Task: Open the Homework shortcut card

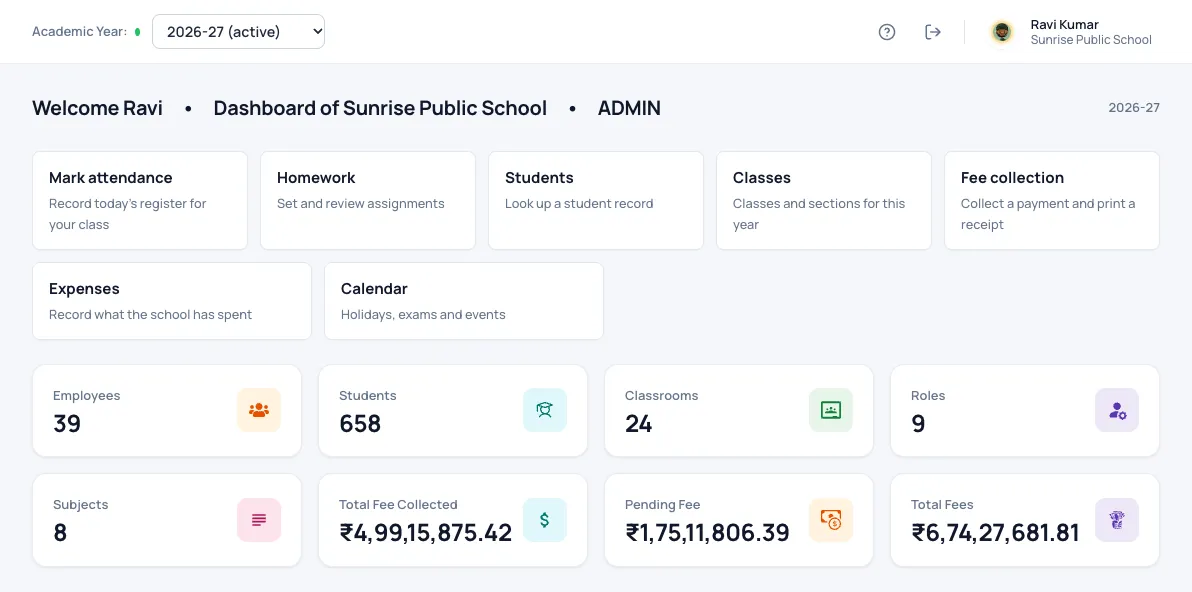Action: pos(368,201)
